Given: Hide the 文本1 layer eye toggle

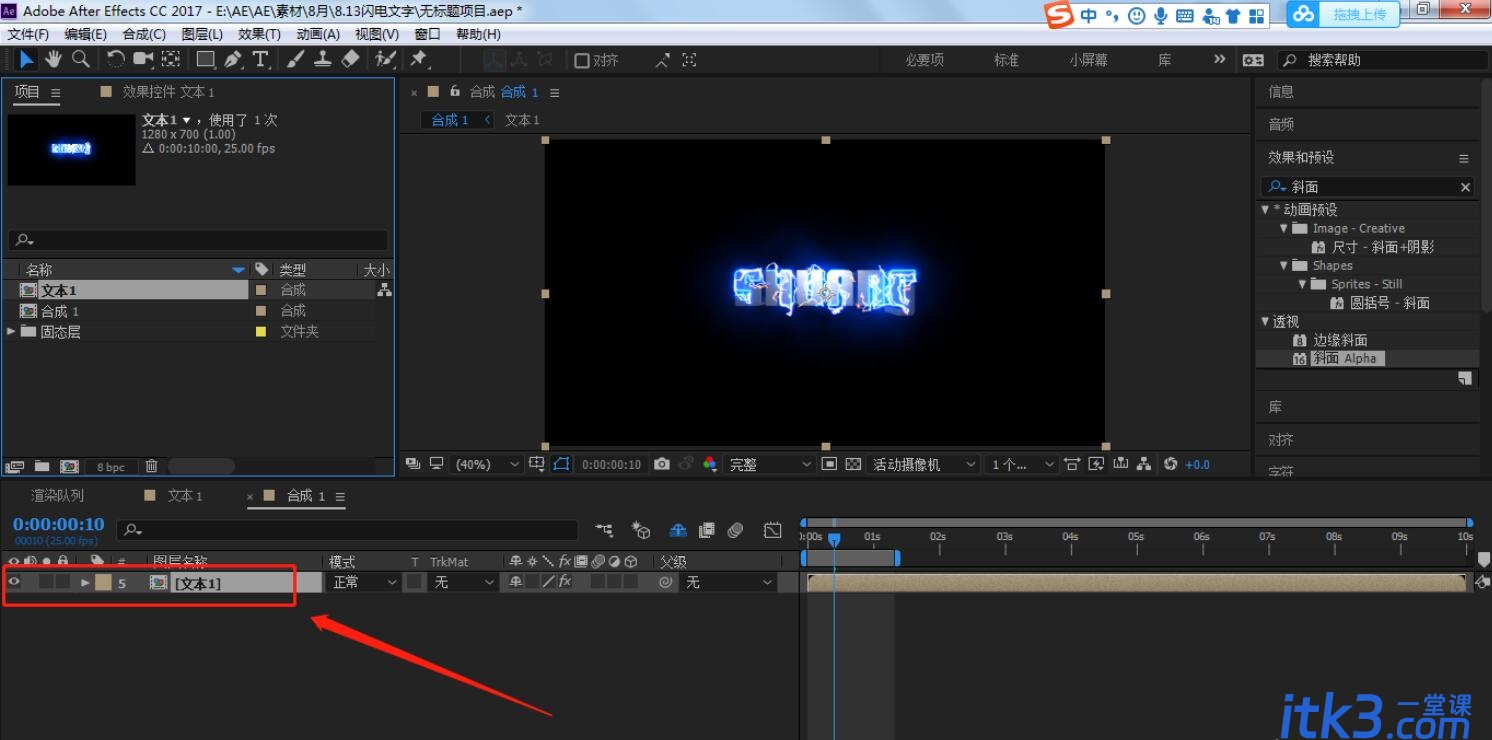Looking at the screenshot, I should pyautogui.click(x=14, y=582).
